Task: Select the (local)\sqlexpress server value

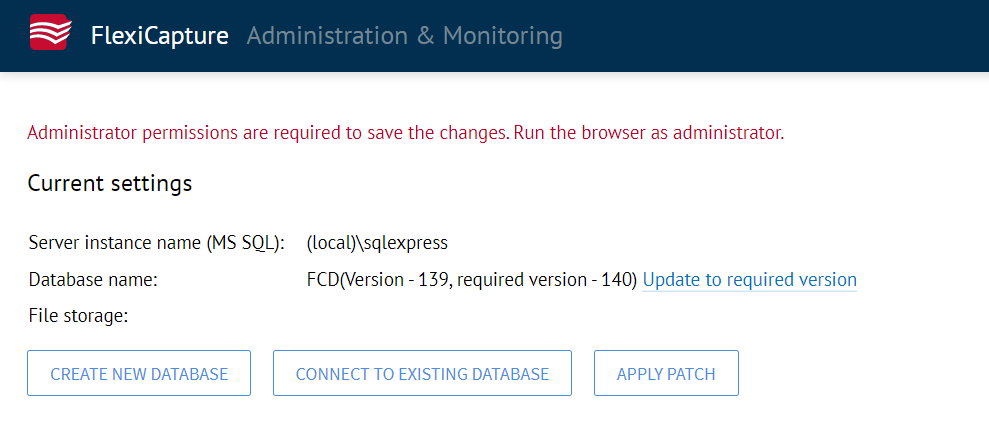Action: click(377, 243)
